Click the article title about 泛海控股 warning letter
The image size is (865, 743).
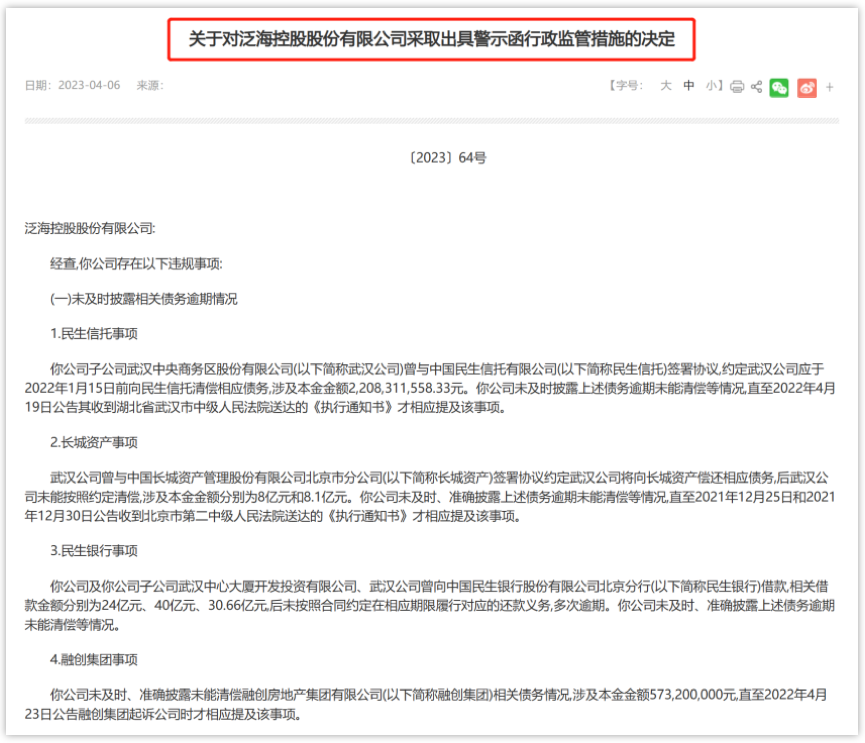[x=431, y=39]
